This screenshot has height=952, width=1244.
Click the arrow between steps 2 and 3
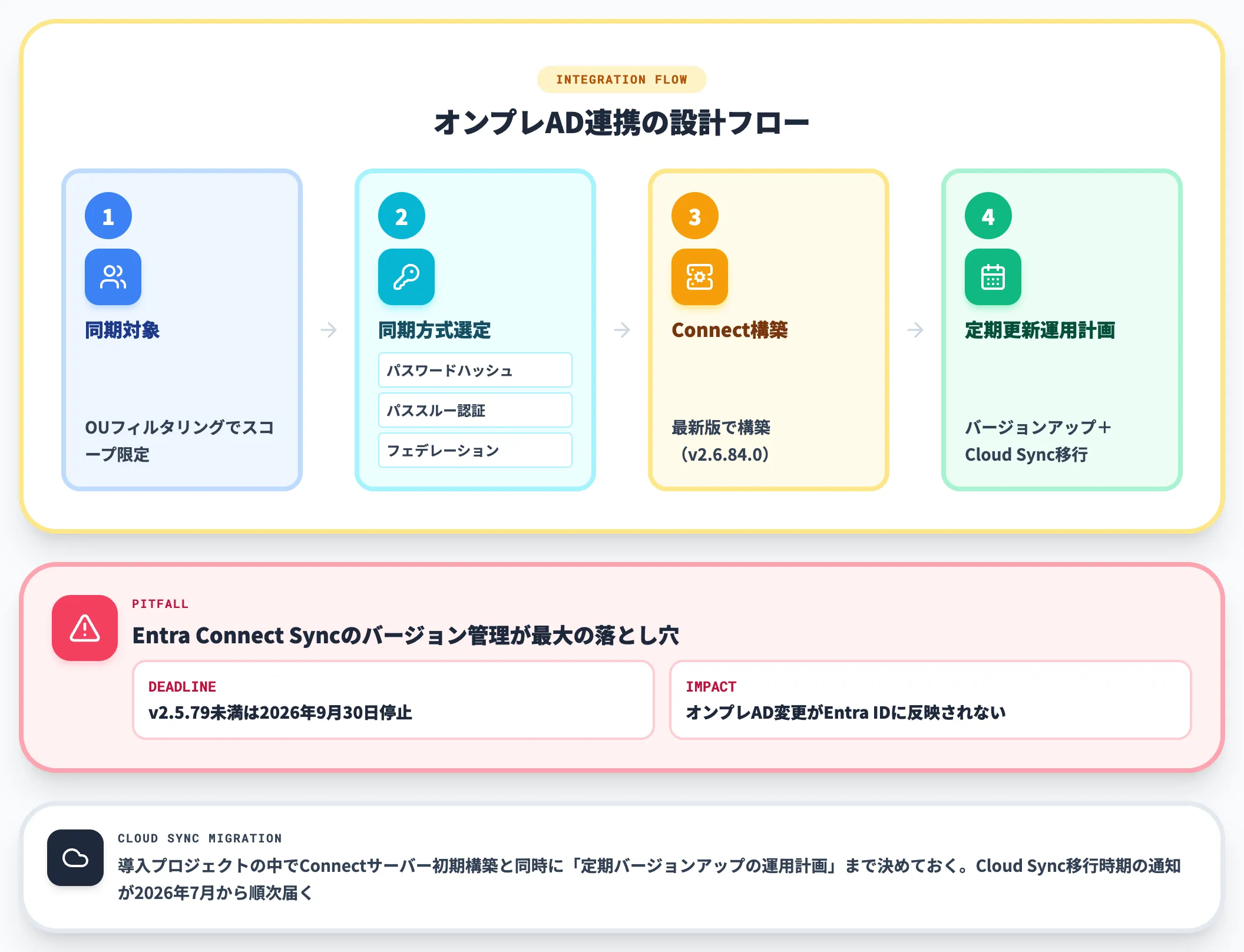622,330
